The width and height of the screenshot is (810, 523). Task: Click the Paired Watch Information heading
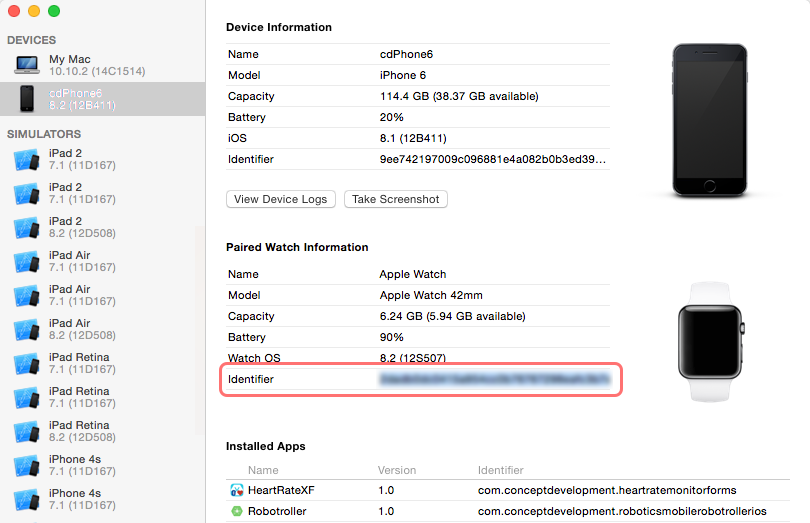coord(297,247)
